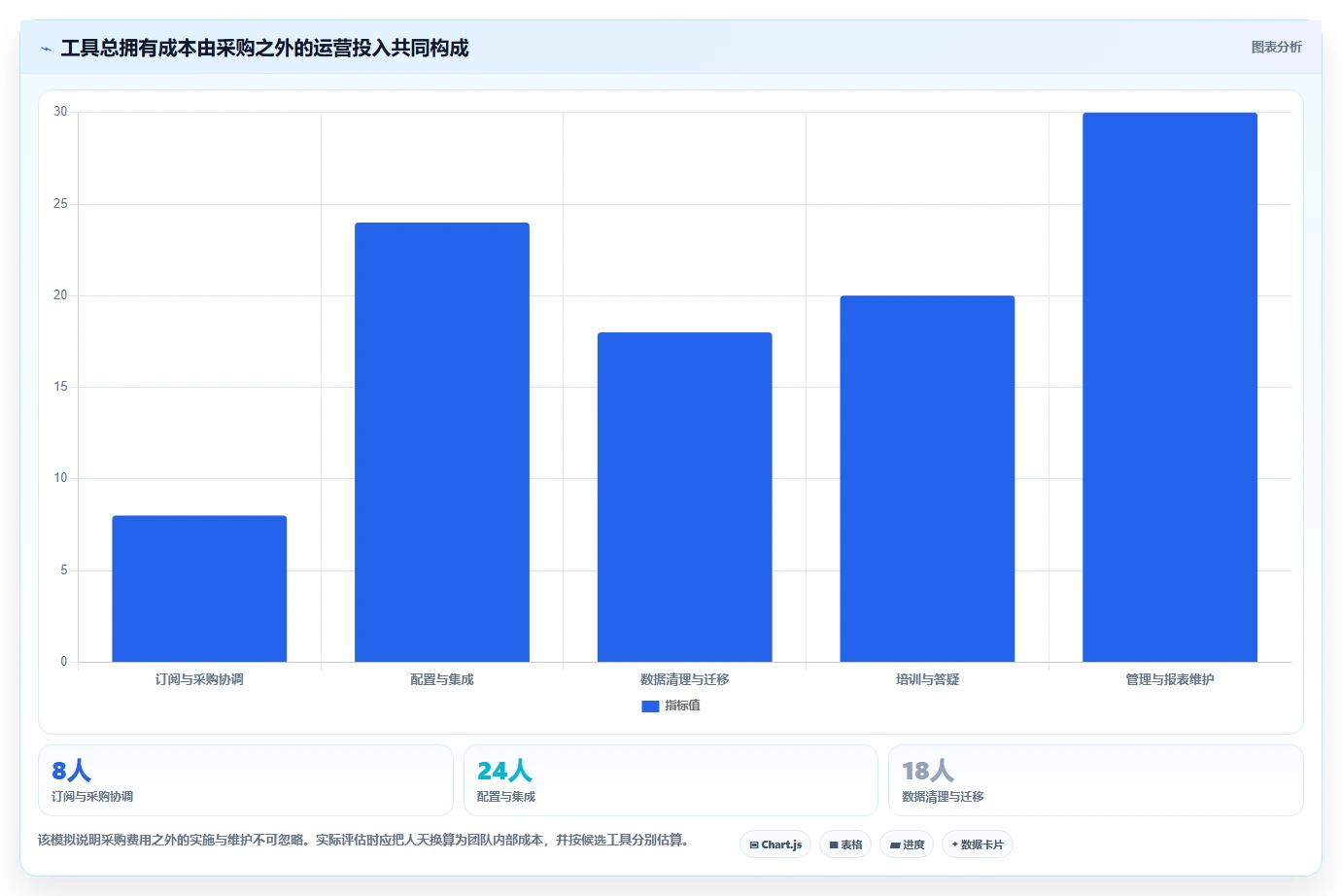Click the chart title 工具总拥有成本 heading
Viewport: 1342px width, 896px height.
click(x=264, y=48)
